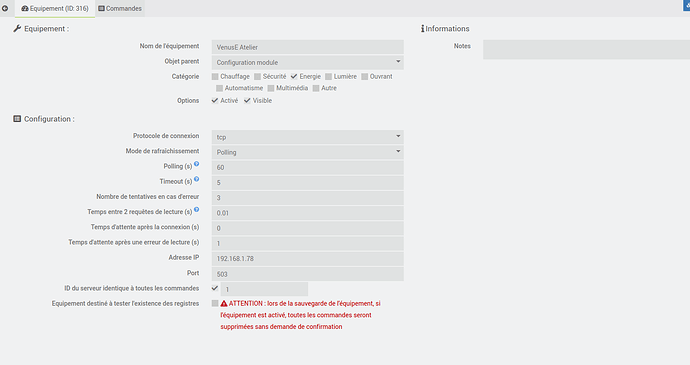Enable the Ouvrant category checkbox
690x365 pixels.
click(364, 77)
